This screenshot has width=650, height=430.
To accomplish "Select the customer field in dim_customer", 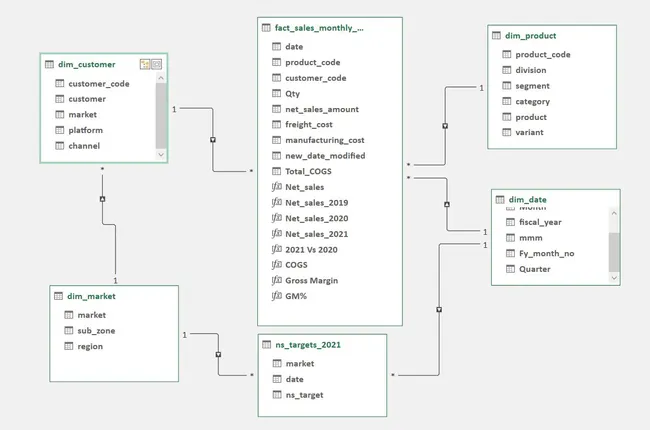I will coord(87,99).
